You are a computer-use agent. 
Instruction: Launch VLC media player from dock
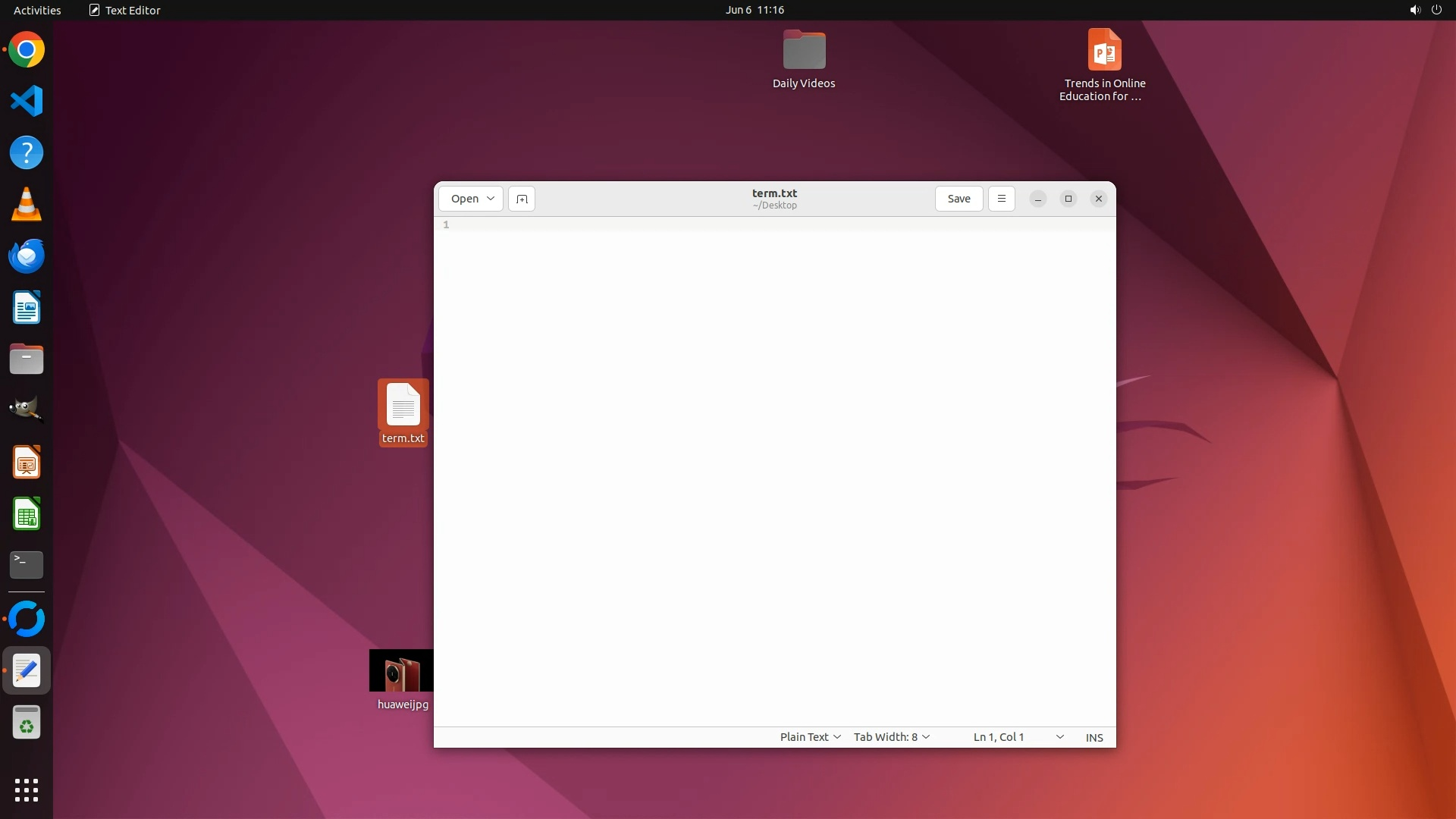(x=27, y=205)
